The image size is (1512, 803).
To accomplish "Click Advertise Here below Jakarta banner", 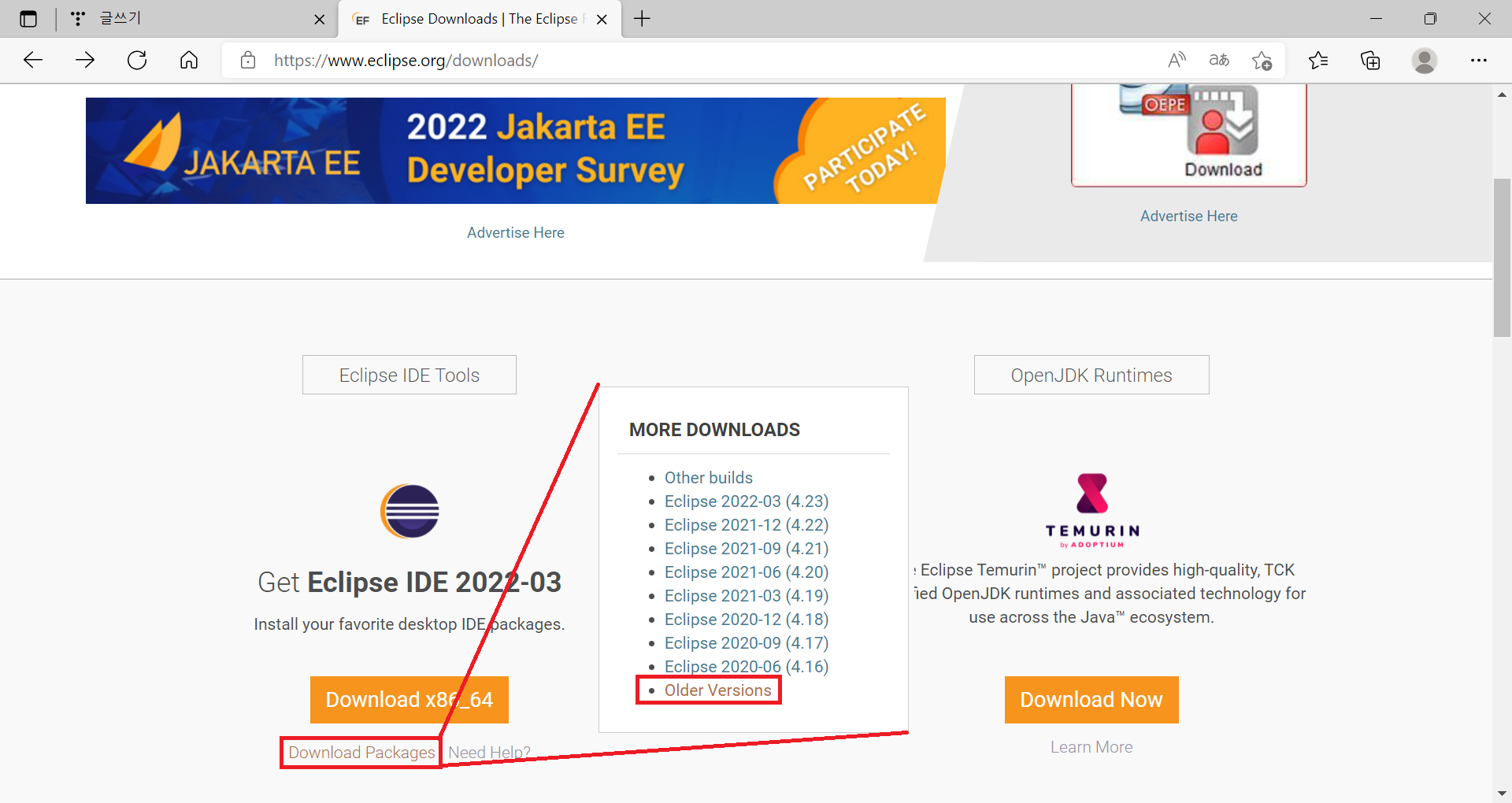I will (516, 233).
